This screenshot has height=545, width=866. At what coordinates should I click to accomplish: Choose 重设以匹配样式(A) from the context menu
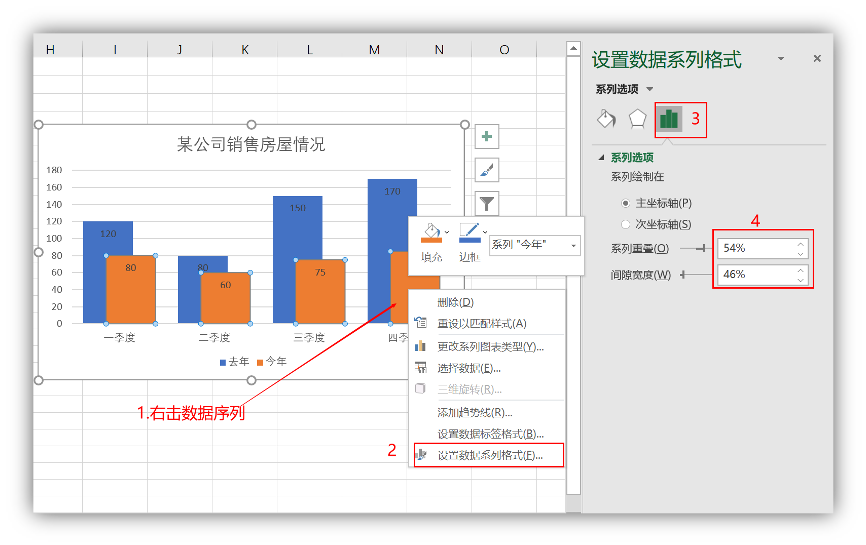point(488,324)
